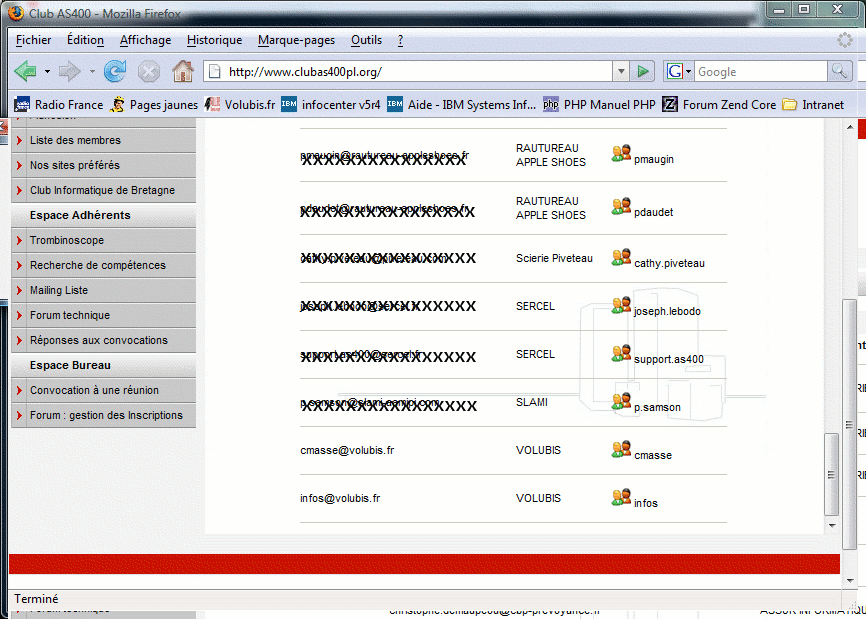Click the user icon next to cmasse
The image size is (866, 619).
tap(621, 449)
